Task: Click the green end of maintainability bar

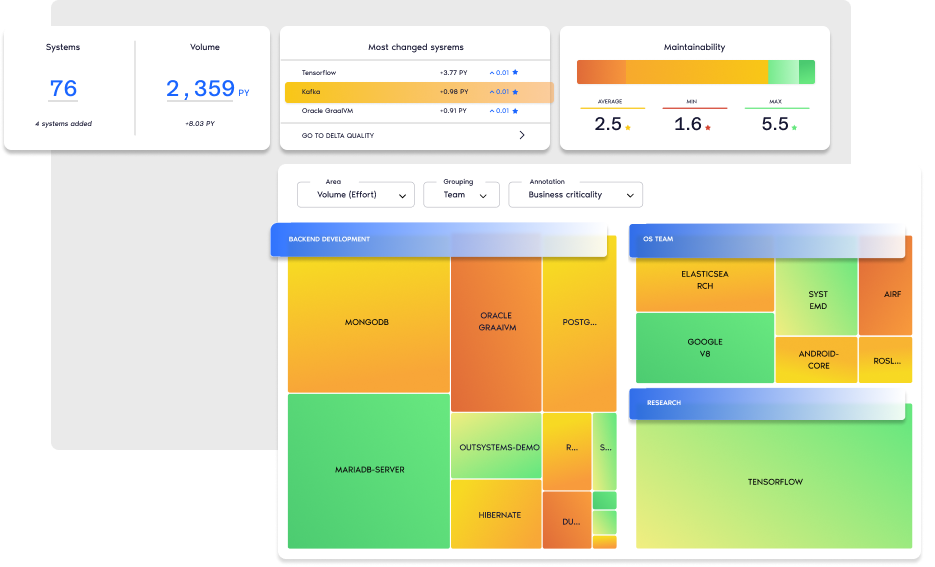Action: click(807, 72)
